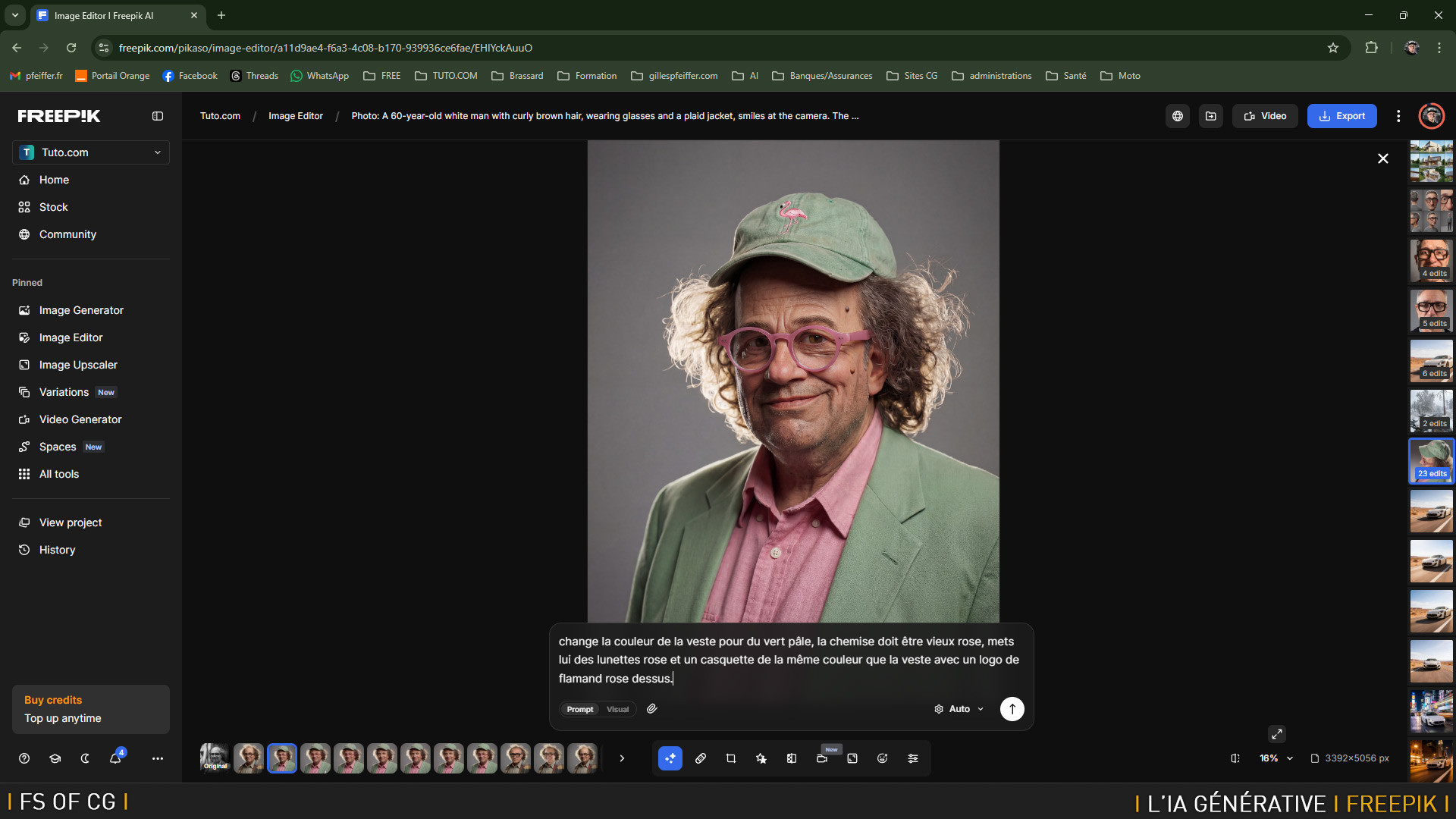Expand the 16% zoom level dropdown

[x=1276, y=758]
